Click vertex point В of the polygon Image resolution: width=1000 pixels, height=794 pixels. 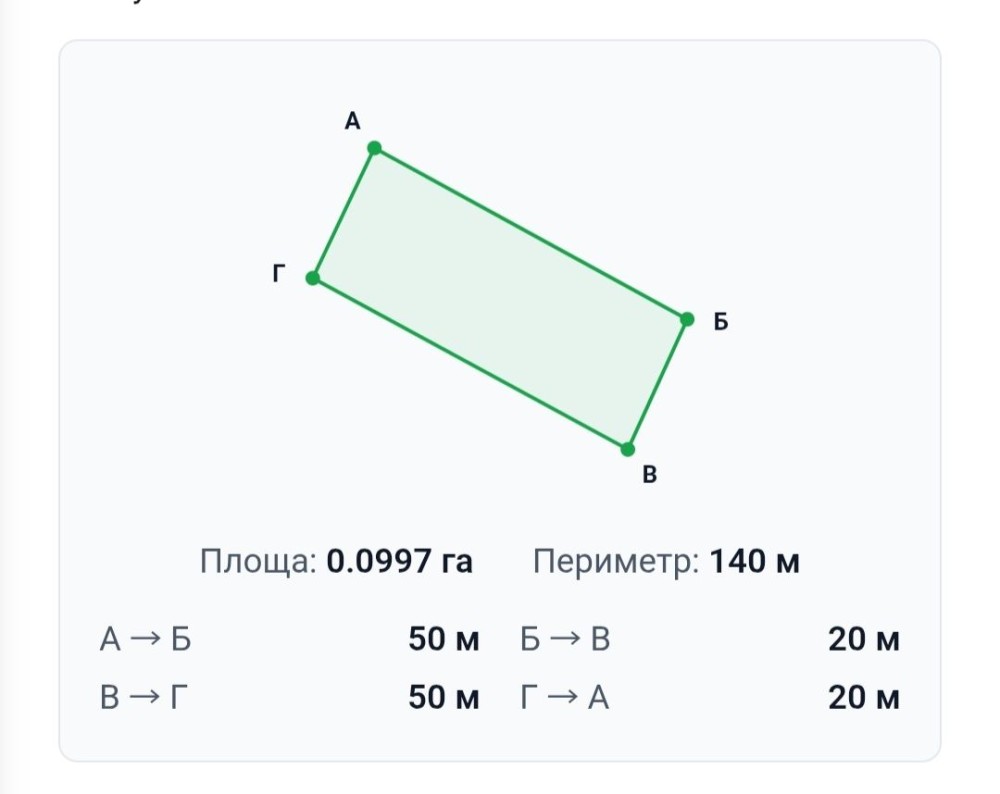coord(628,450)
